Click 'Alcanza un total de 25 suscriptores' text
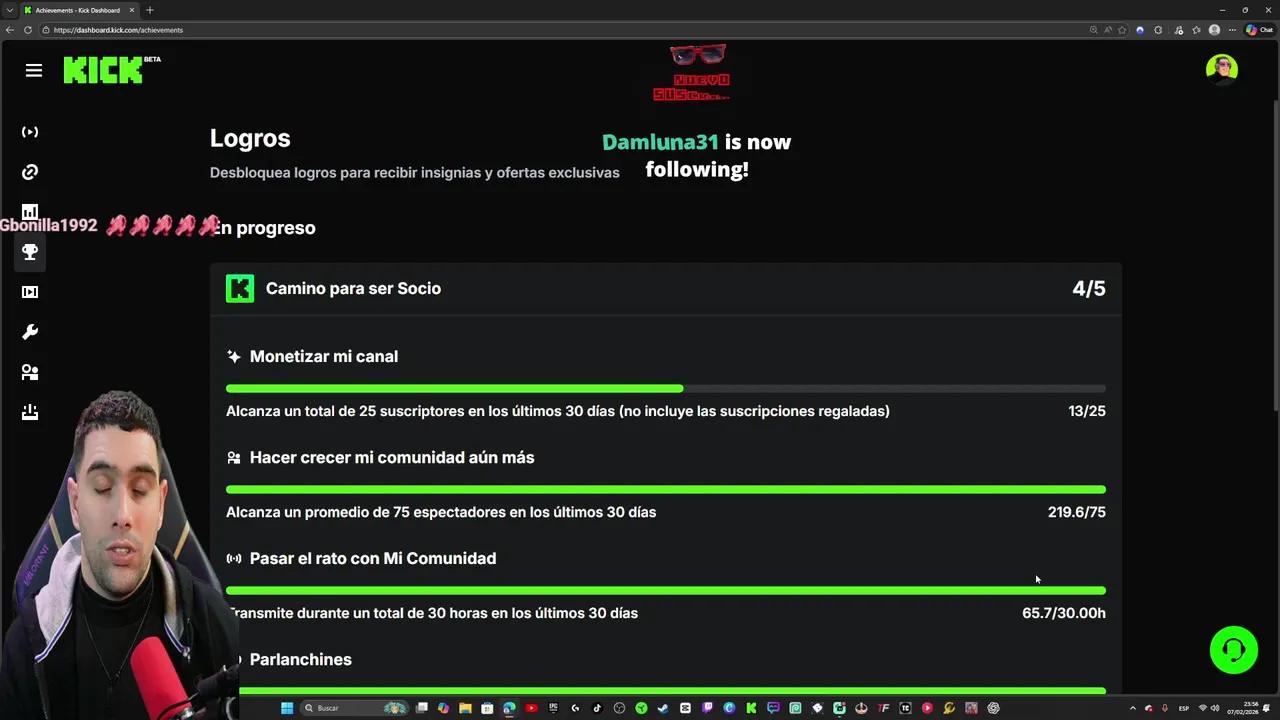1280x720 pixels. pyautogui.click(x=558, y=411)
